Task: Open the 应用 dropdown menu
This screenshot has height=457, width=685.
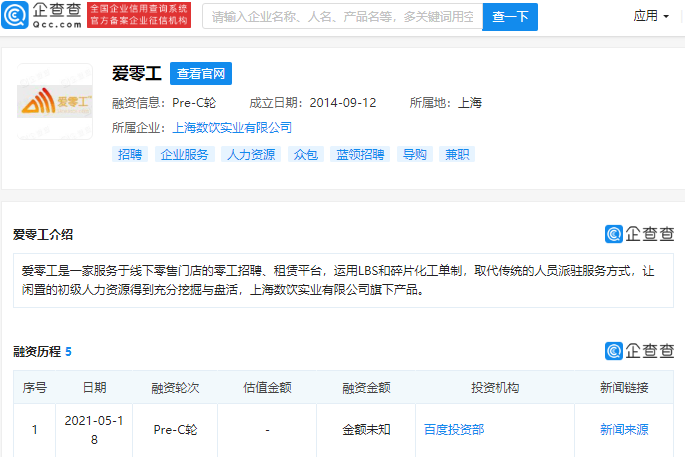Action: pyautogui.click(x=651, y=16)
